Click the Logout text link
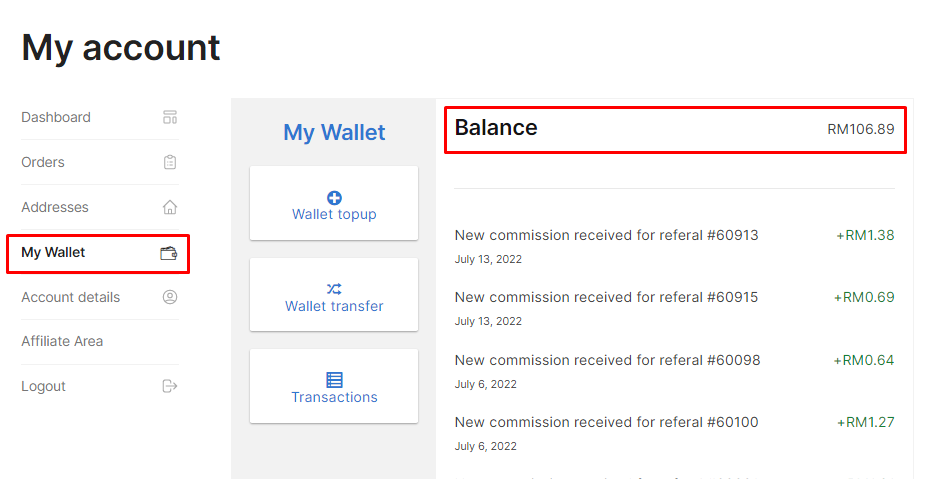933x479 pixels. (x=43, y=386)
